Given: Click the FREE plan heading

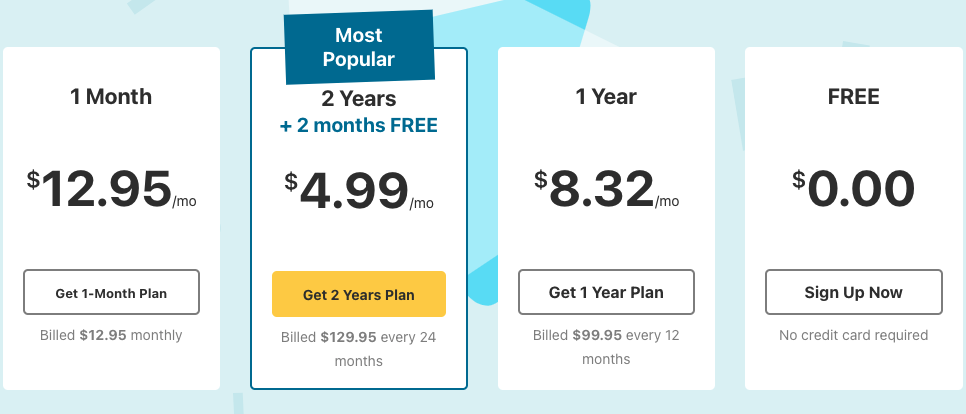Looking at the screenshot, I should click(853, 97).
